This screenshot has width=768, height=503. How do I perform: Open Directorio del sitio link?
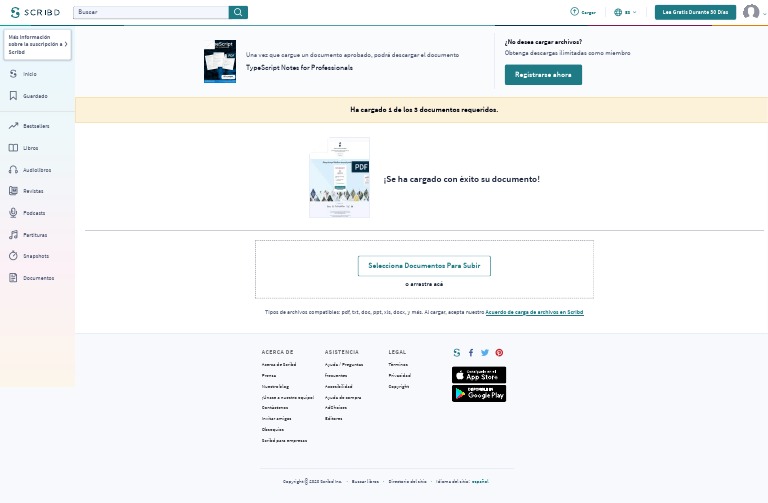click(408, 481)
